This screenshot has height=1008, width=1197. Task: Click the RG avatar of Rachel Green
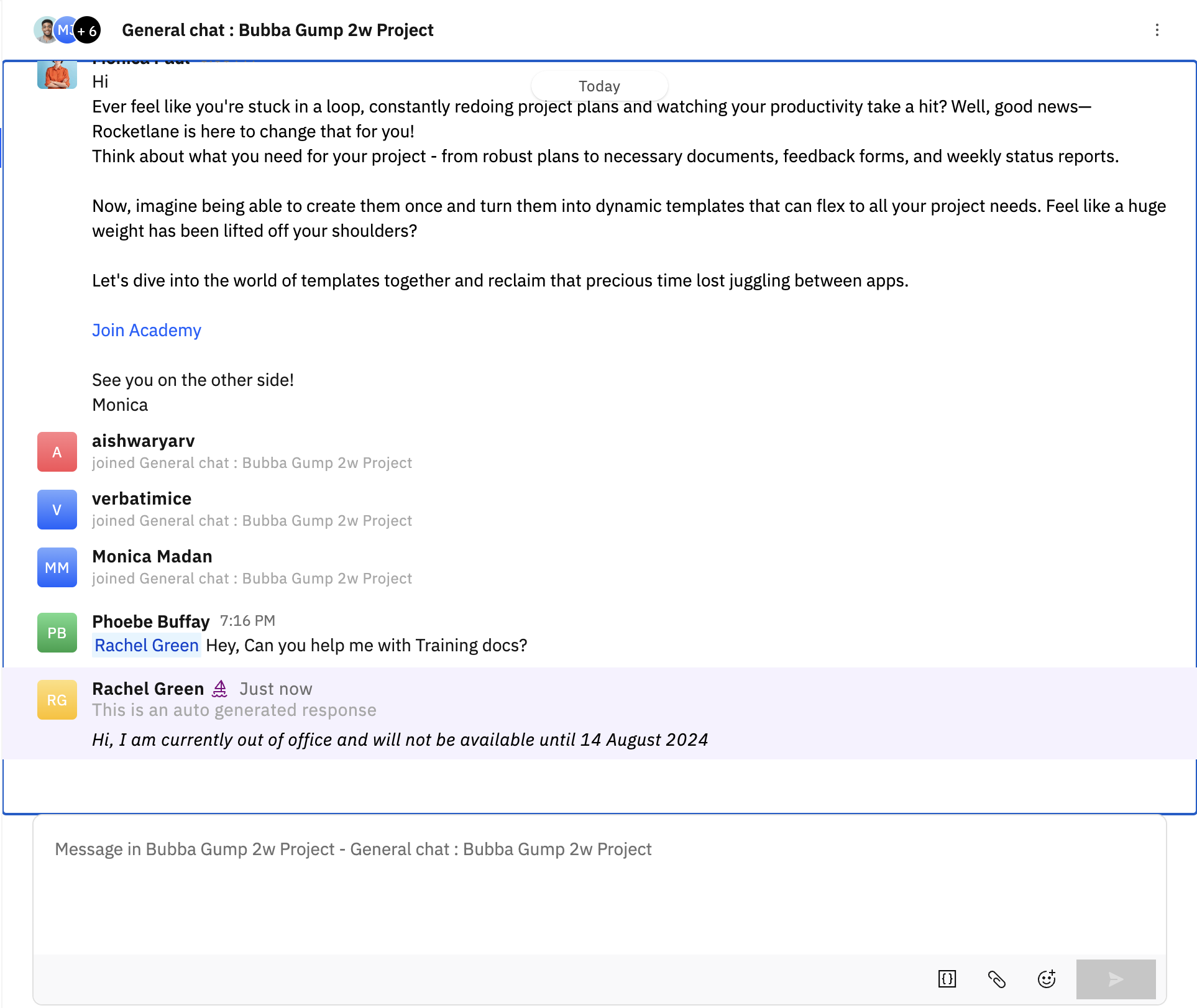57,700
